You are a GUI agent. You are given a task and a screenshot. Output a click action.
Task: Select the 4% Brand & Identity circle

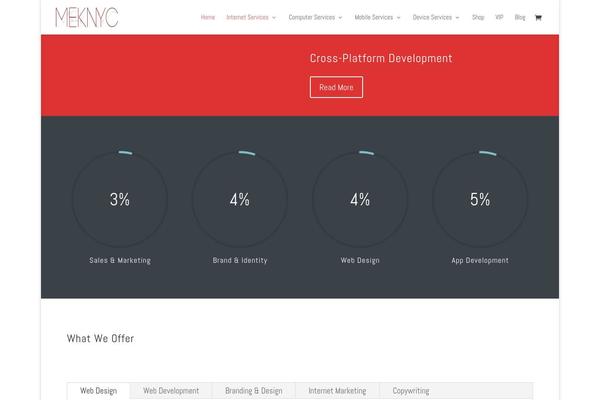[240, 199]
